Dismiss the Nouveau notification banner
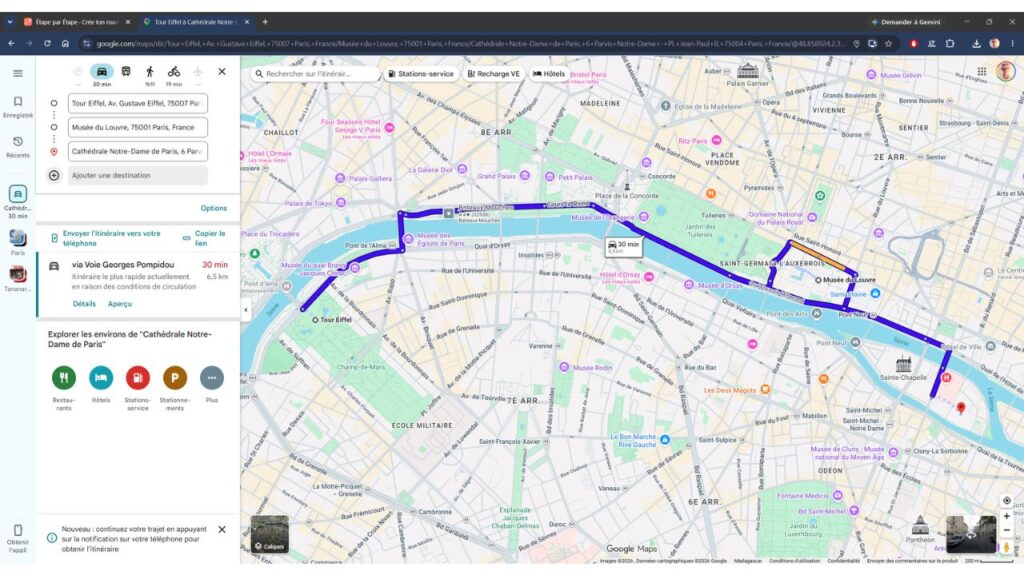 222,529
